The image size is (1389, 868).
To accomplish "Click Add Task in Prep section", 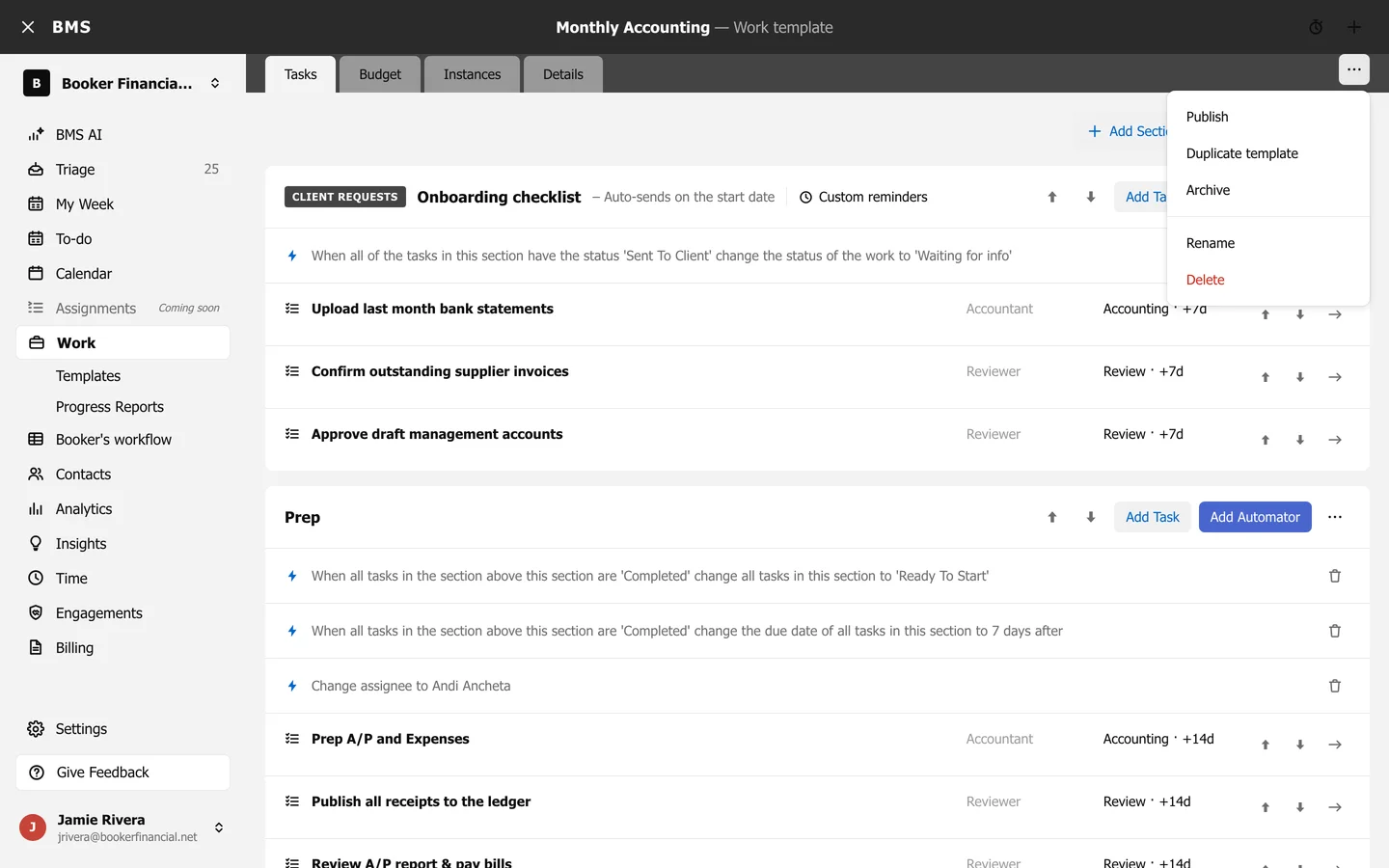I will coord(1153,517).
